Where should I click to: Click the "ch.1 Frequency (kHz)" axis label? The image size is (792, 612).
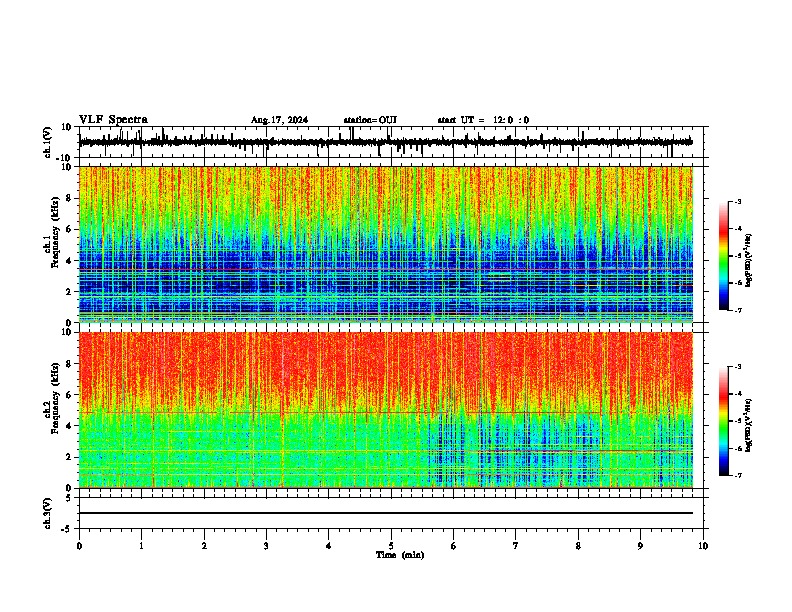pyautogui.click(x=53, y=233)
